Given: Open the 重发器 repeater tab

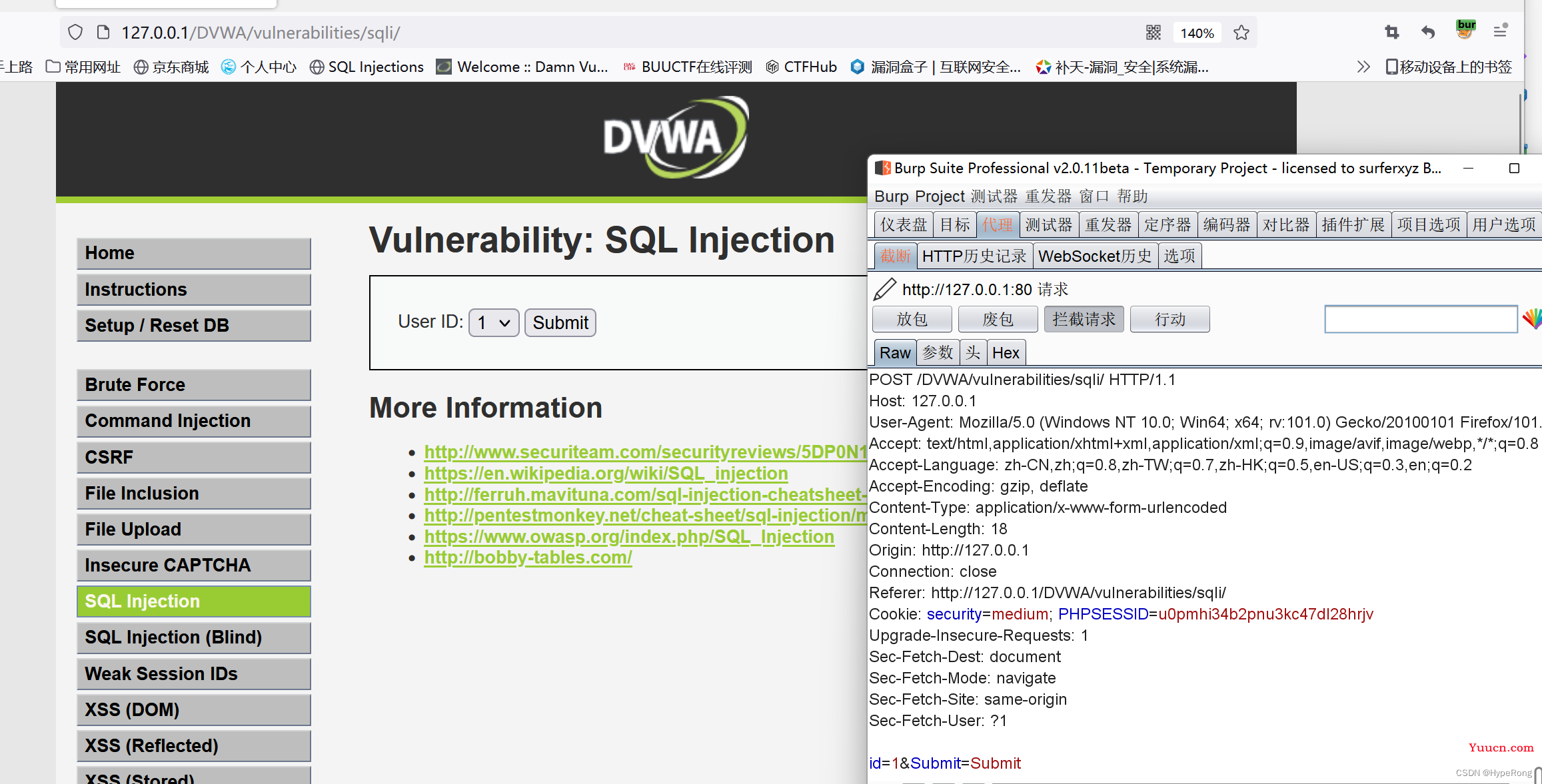Looking at the screenshot, I should point(1109,225).
